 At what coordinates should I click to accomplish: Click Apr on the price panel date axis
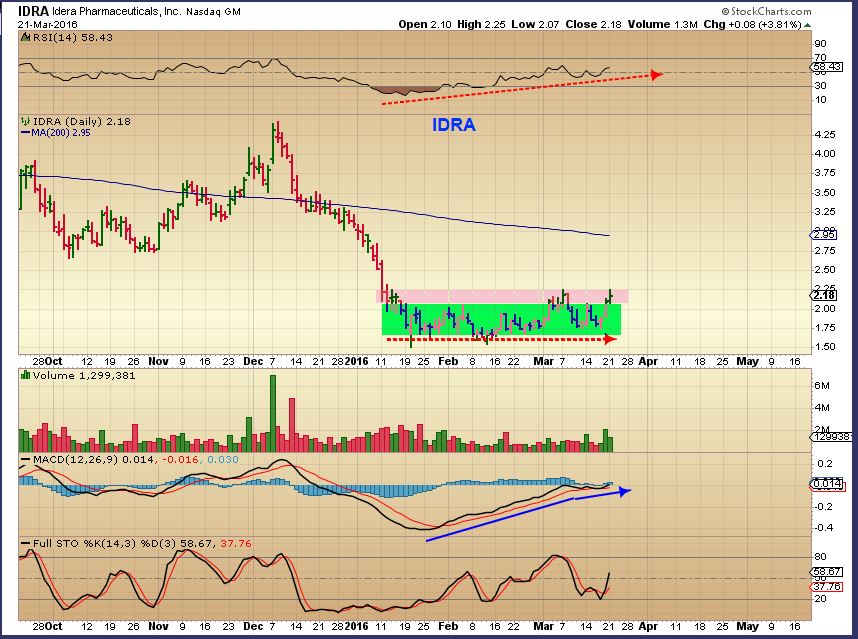[648, 362]
